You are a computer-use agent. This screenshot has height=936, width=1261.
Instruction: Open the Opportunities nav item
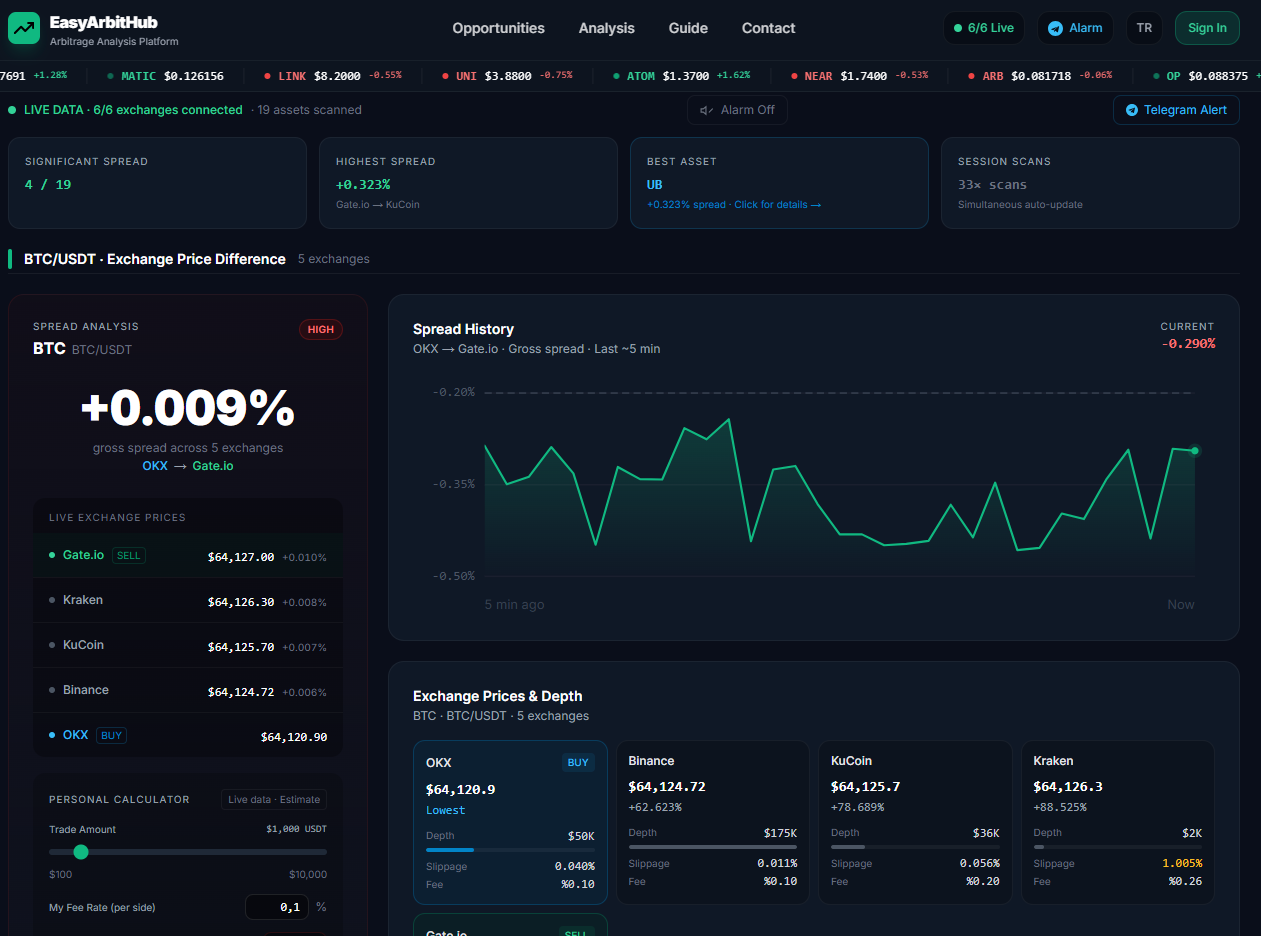(498, 28)
